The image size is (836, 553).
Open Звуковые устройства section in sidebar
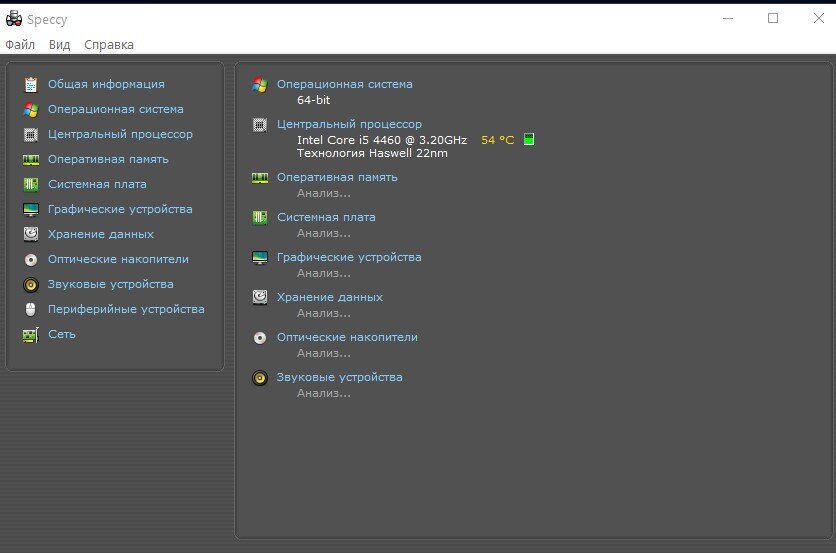110,284
